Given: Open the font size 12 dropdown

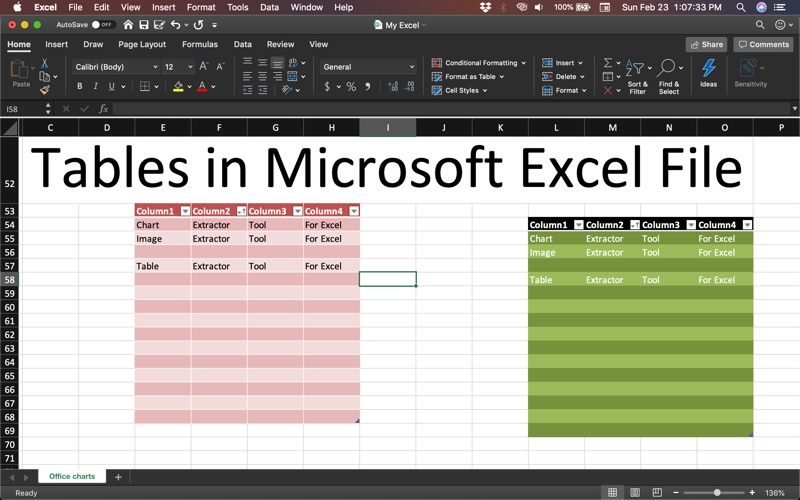Looking at the screenshot, I should click(190, 67).
